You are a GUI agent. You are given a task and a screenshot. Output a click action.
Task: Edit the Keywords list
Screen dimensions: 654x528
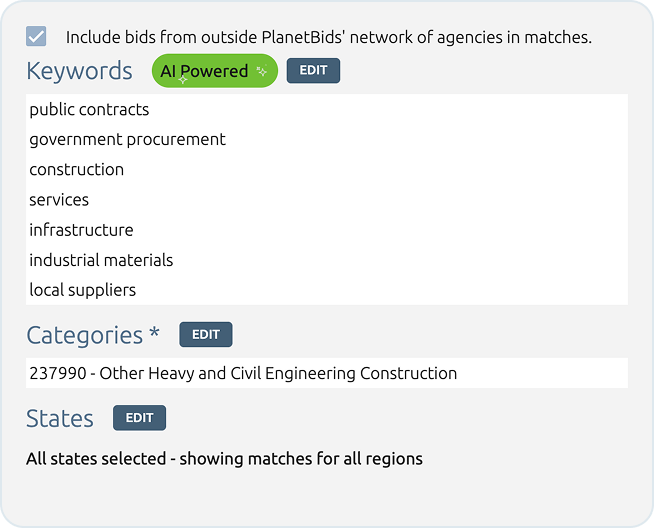pos(313,71)
